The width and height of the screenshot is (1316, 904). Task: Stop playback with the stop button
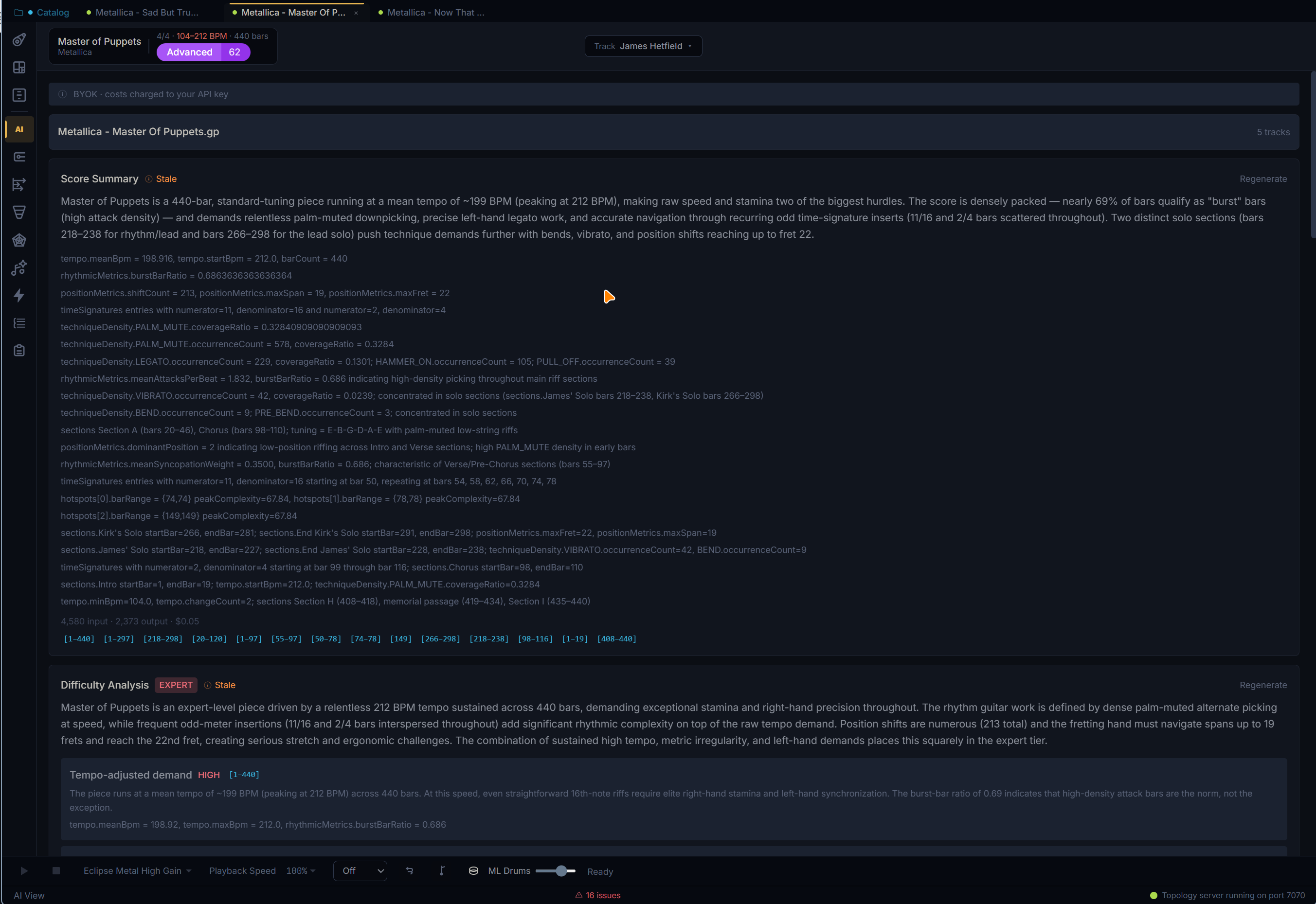(x=56, y=871)
